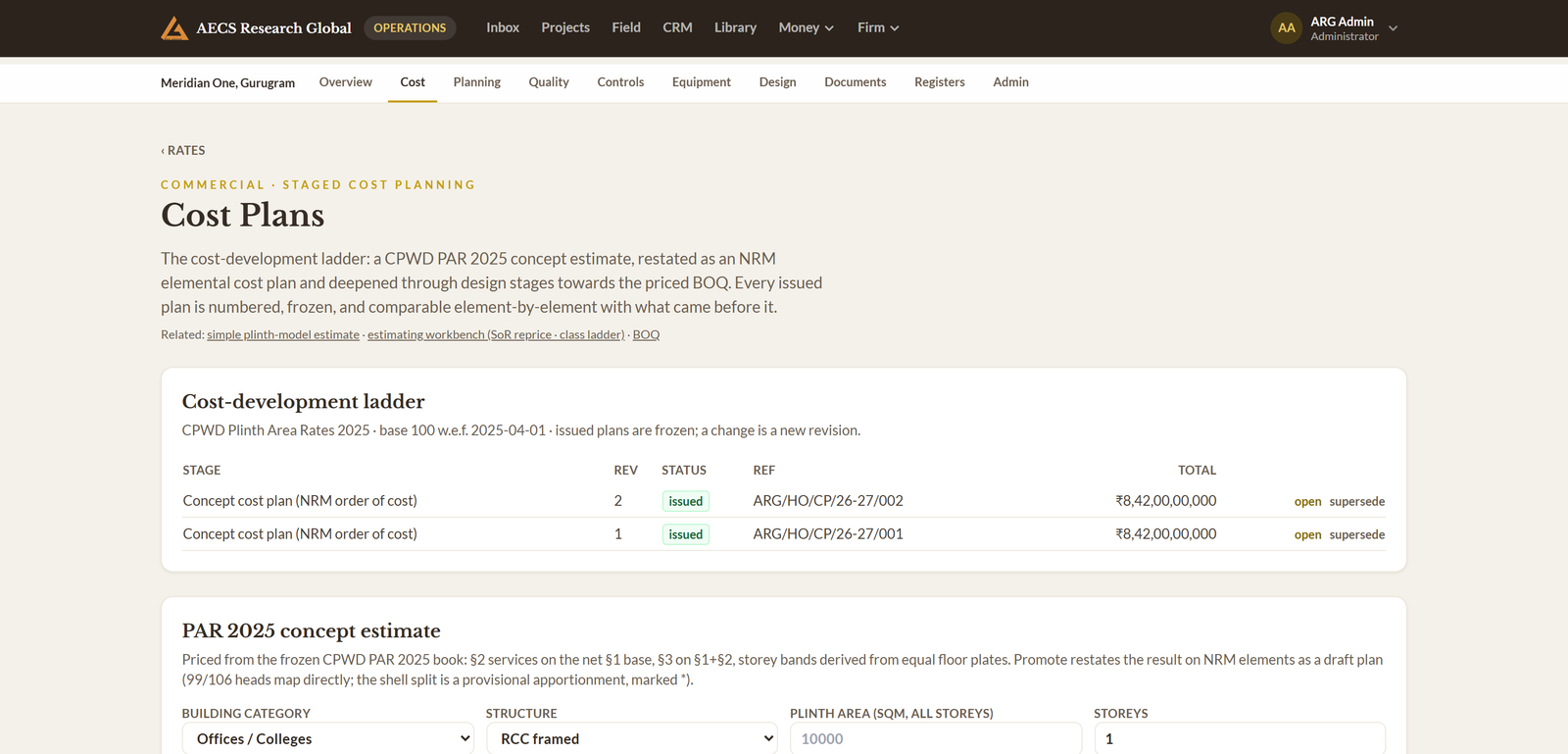The height and width of the screenshot is (754, 1568).
Task: Go back via the RATES breadcrumb
Action: (x=183, y=150)
